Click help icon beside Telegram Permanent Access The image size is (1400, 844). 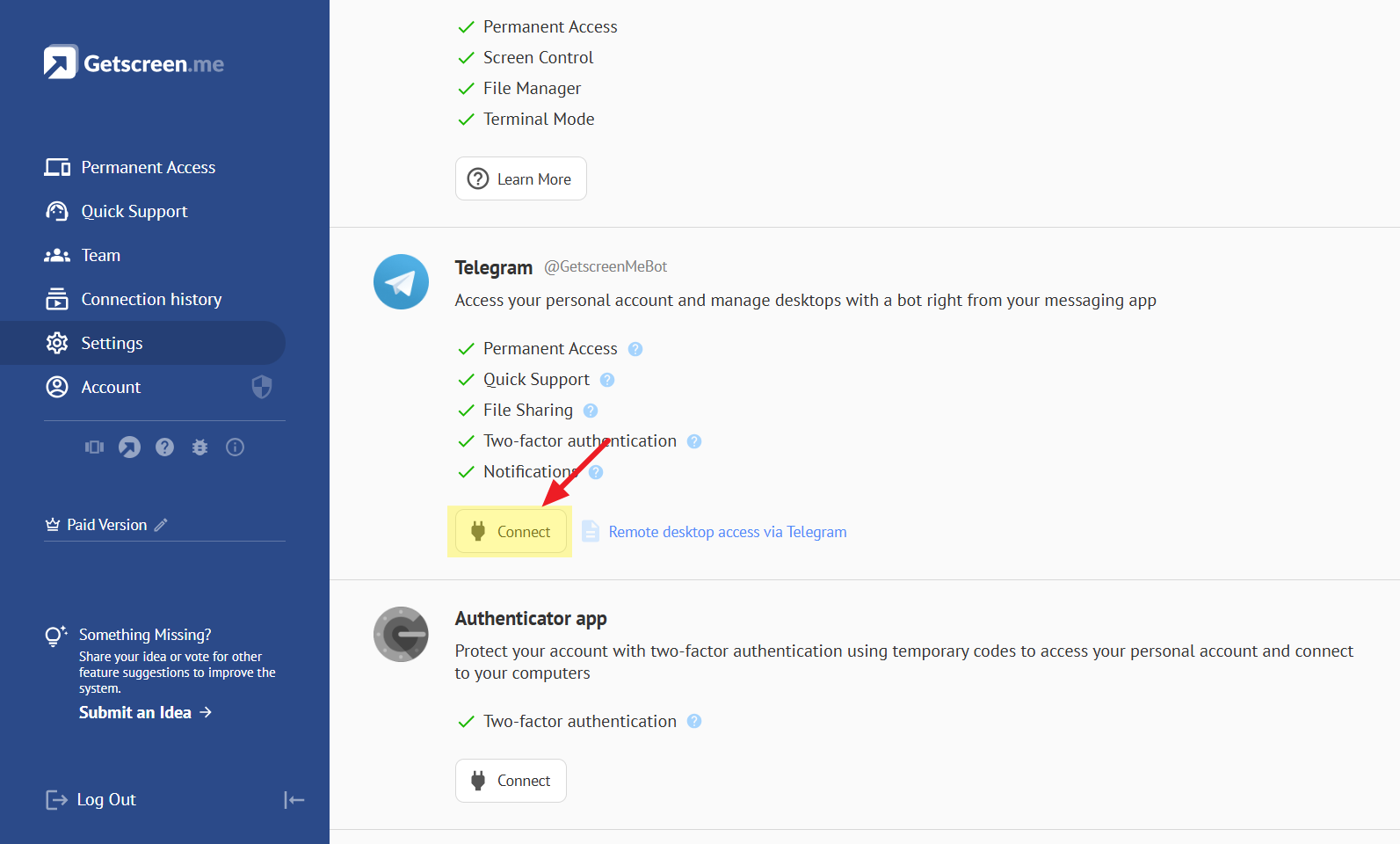(635, 349)
